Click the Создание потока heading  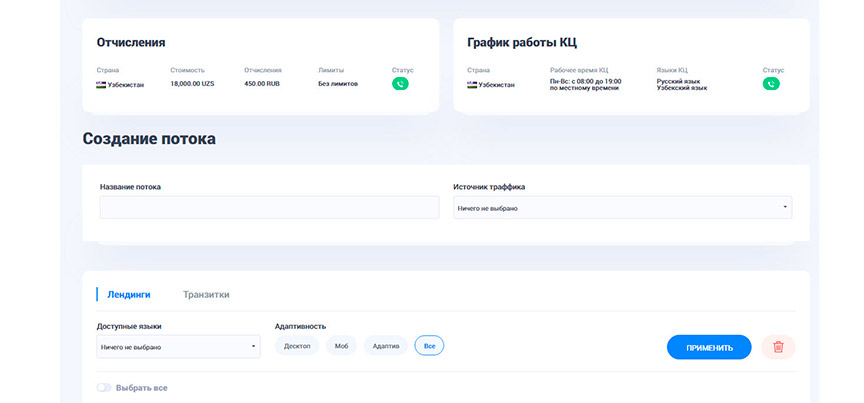coord(149,139)
